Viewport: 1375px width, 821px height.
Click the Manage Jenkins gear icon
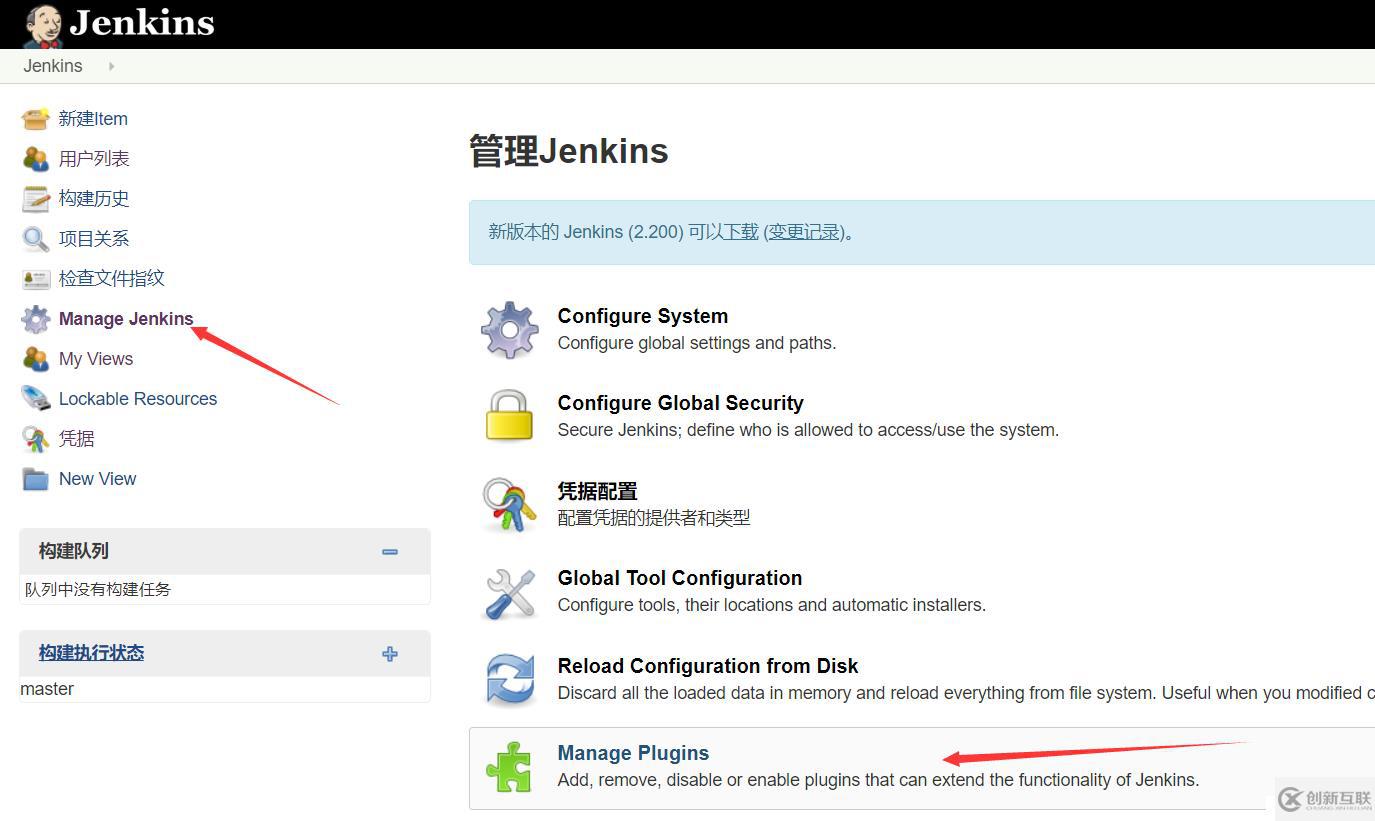tap(36, 319)
